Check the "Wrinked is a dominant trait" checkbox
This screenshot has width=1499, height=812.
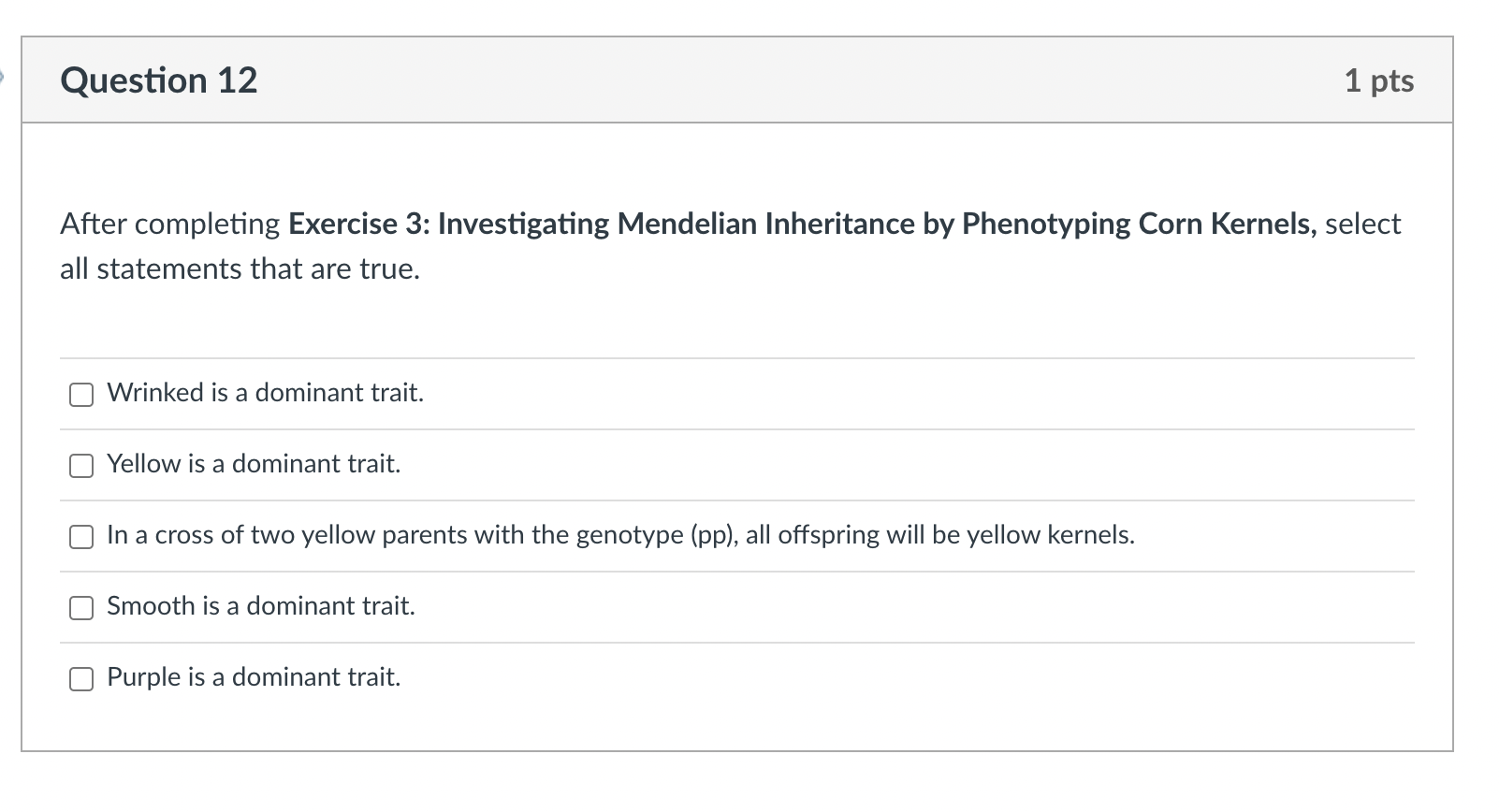(81, 395)
